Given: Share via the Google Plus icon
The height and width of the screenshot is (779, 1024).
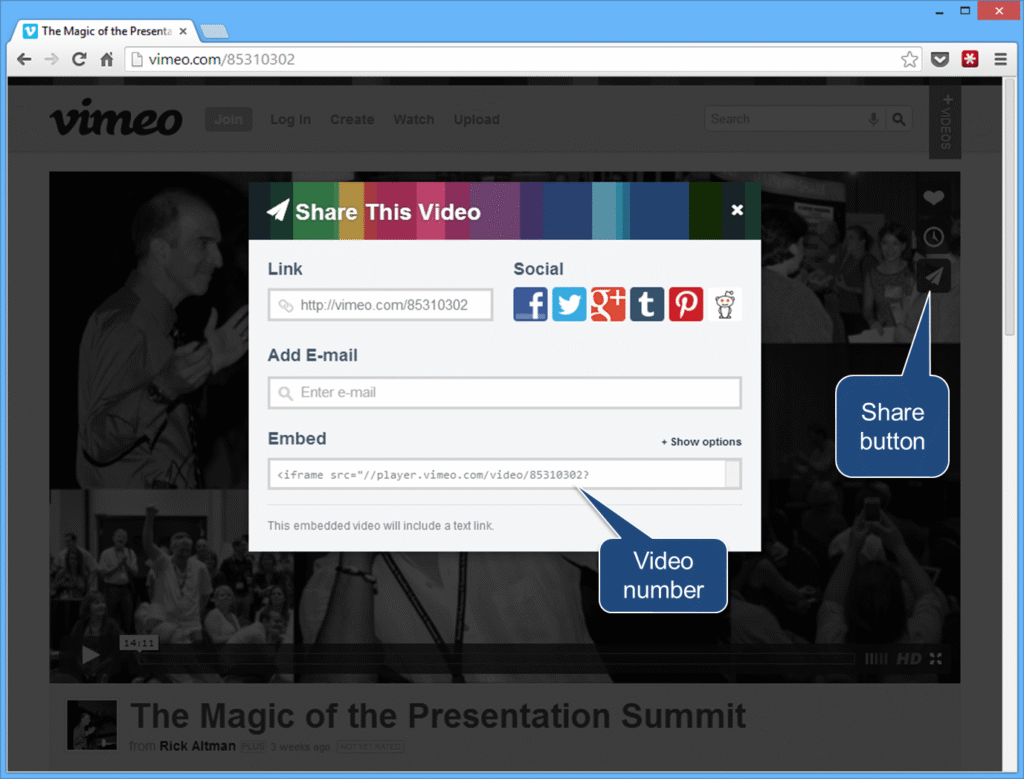Looking at the screenshot, I should (608, 304).
